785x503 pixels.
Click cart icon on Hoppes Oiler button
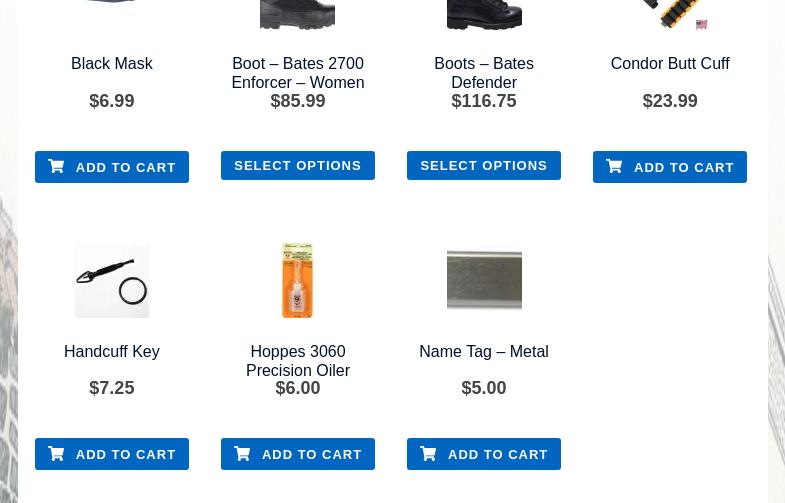pos(243,454)
